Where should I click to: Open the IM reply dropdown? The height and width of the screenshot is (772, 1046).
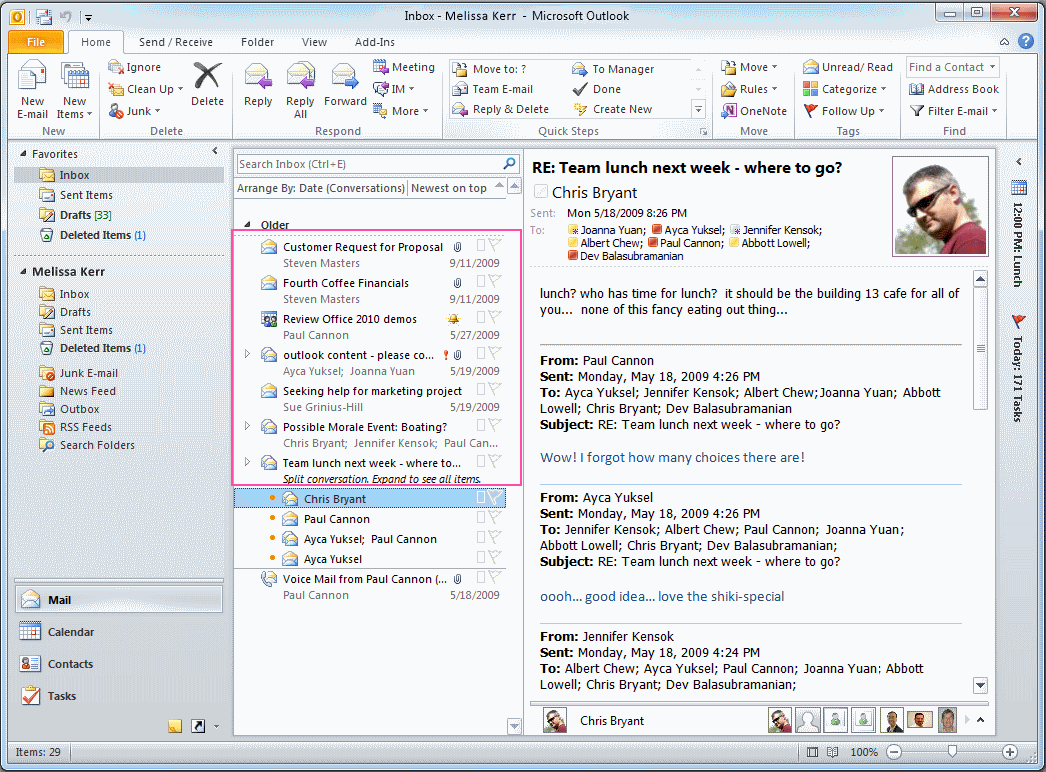pyautogui.click(x=394, y=89)
